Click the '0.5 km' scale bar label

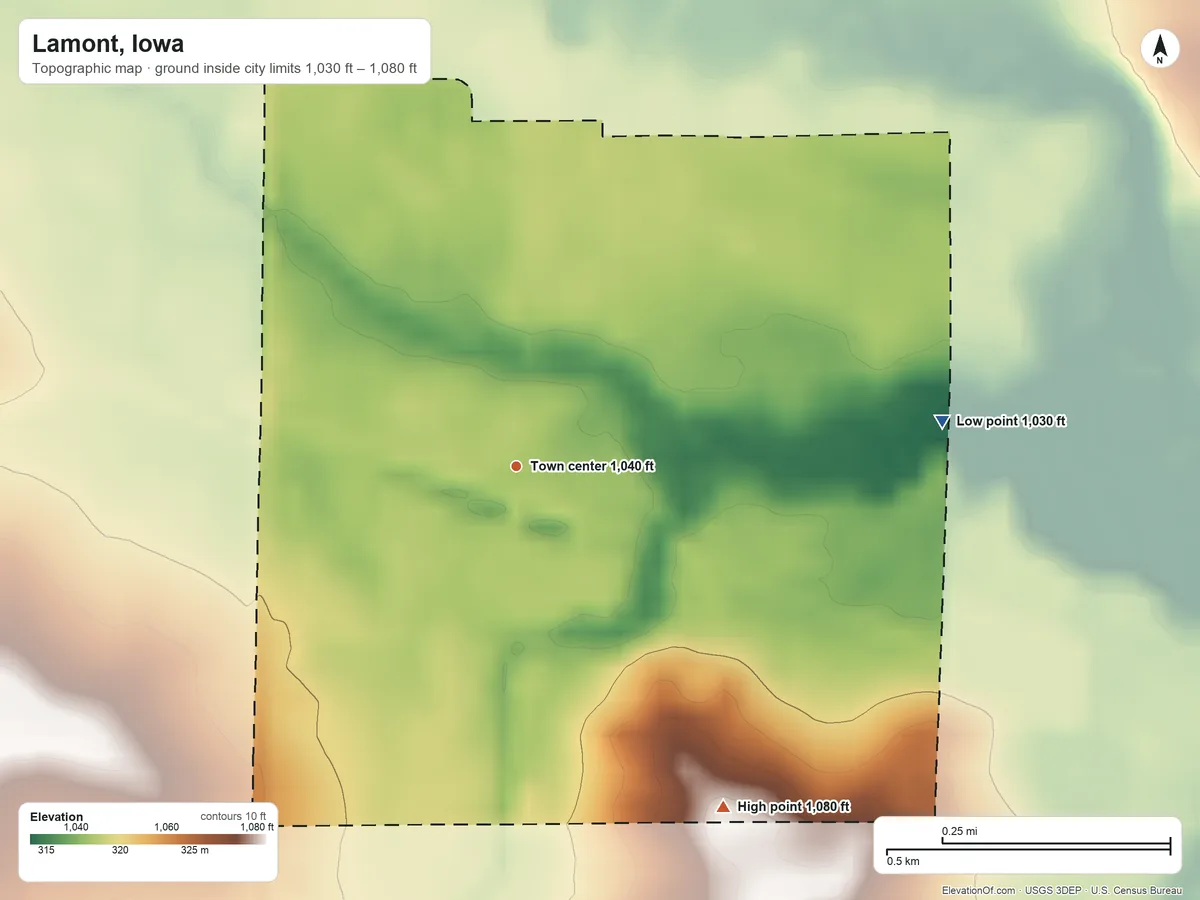(x=903, y=861)
